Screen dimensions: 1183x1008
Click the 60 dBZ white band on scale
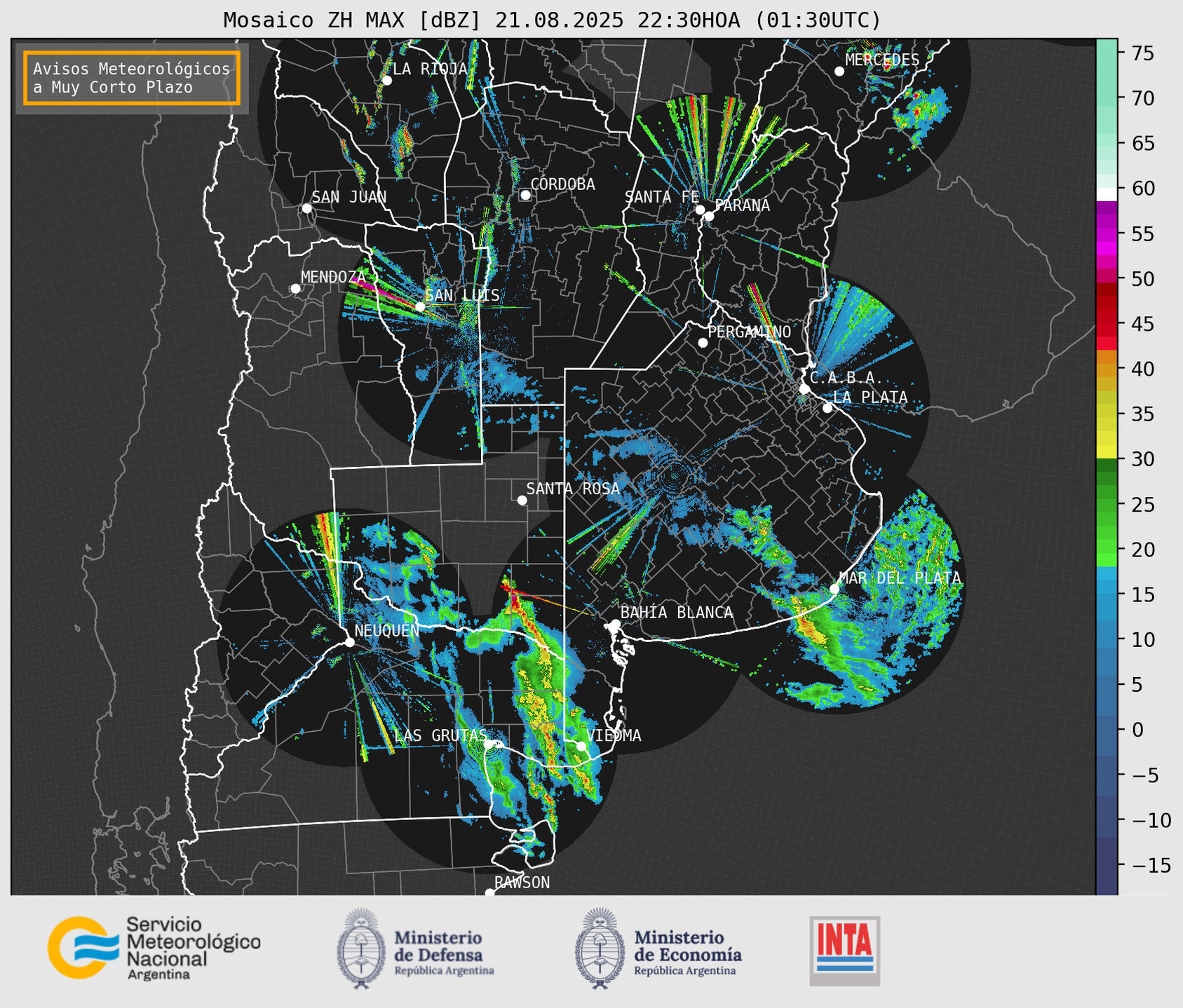1107,193
